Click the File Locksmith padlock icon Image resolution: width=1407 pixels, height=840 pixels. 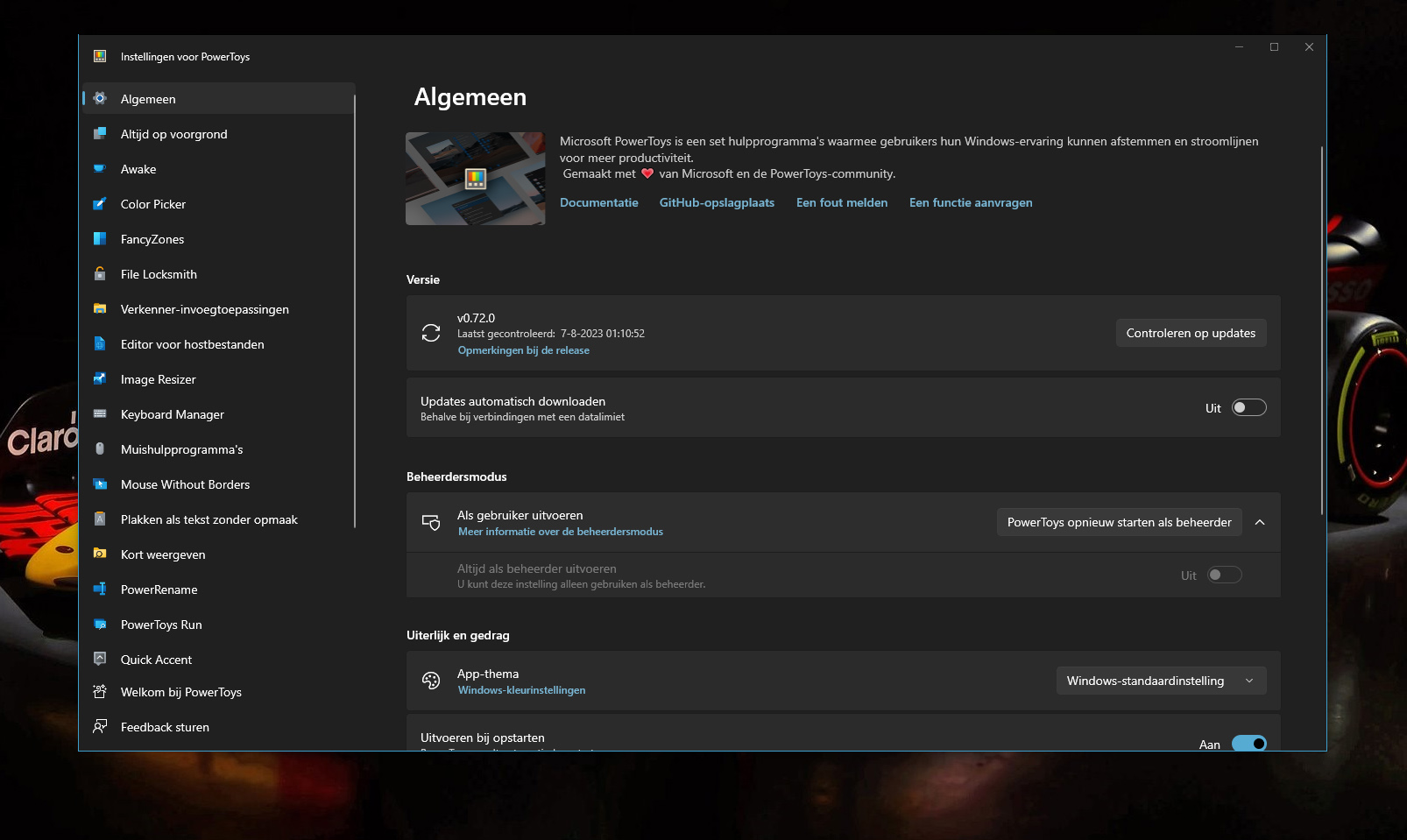click(101, 274)
